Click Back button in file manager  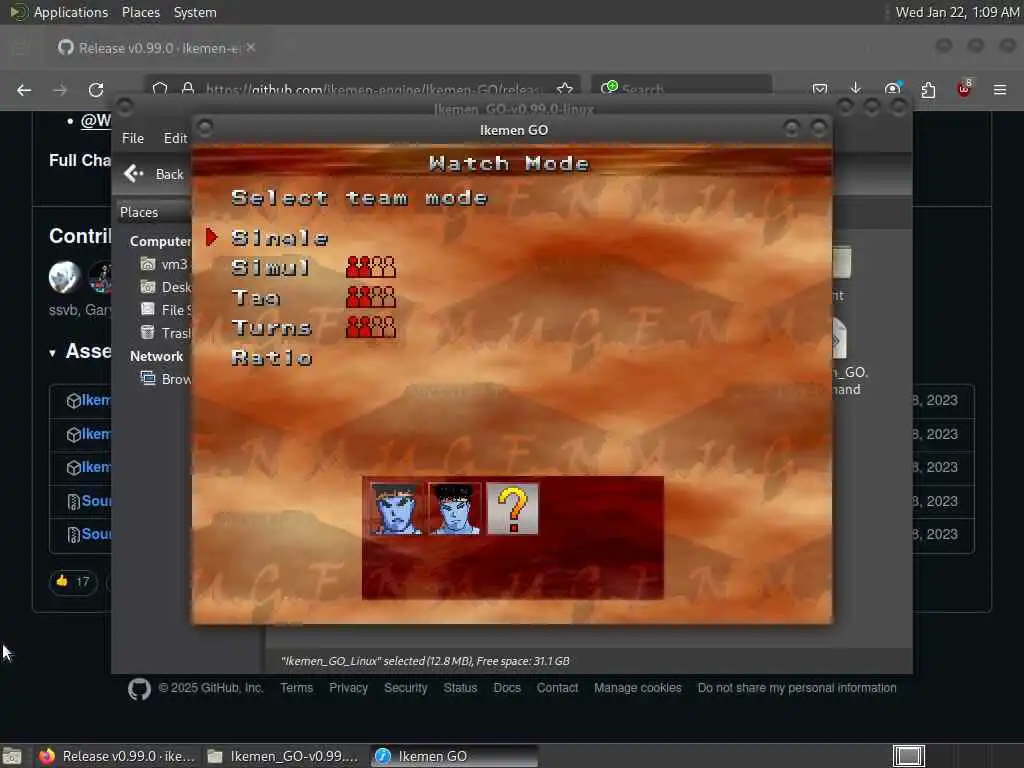[154, 174]
